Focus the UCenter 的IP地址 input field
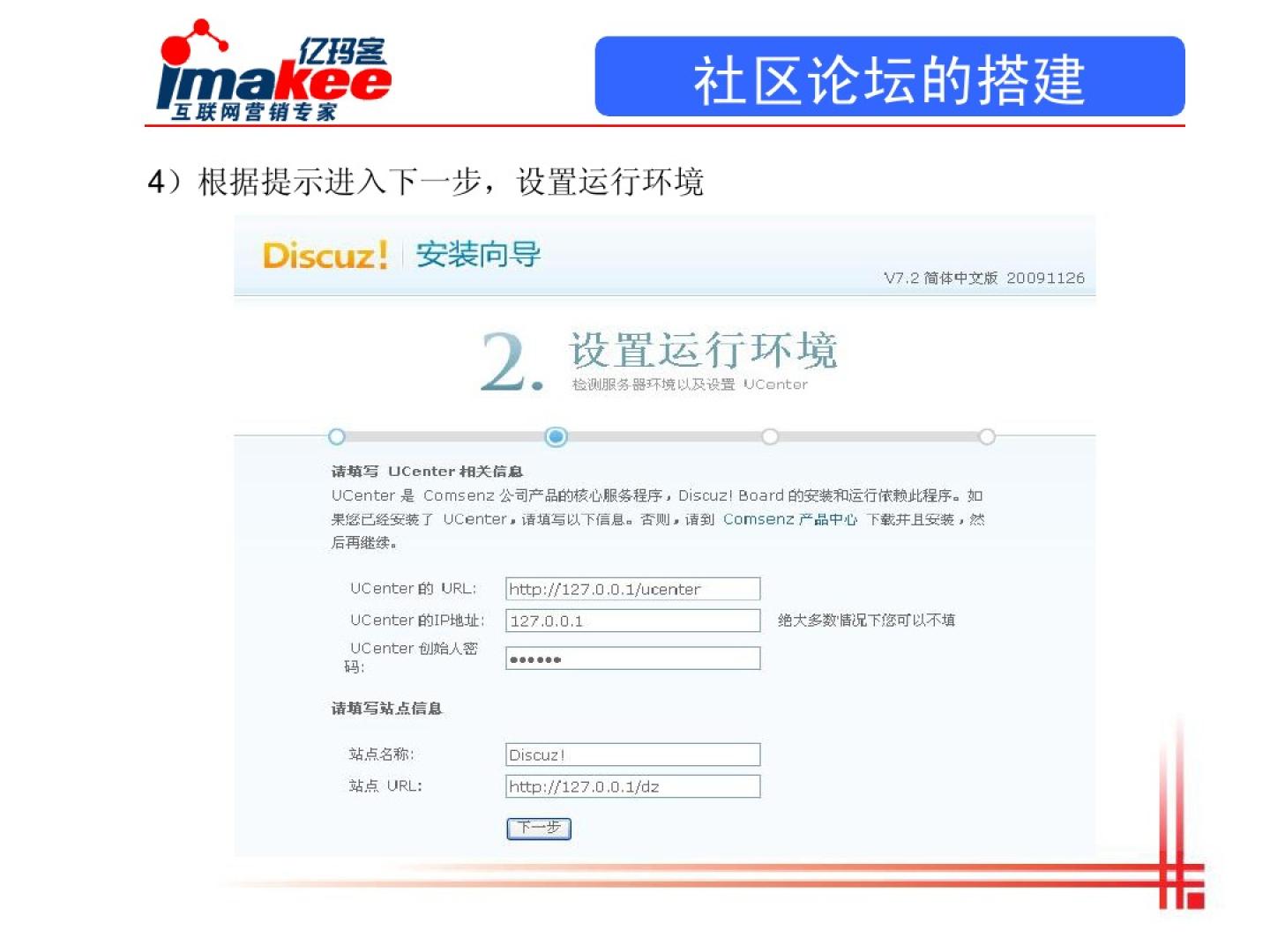The height and width of the screenshot is (952, 1270). coord(632,621)
